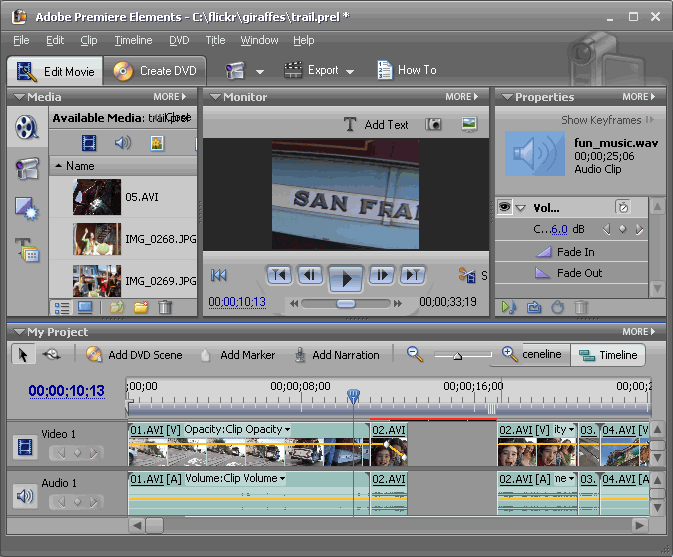Click Show Keyframes in Properties
673x557 pixels.
tap(607, 120)
